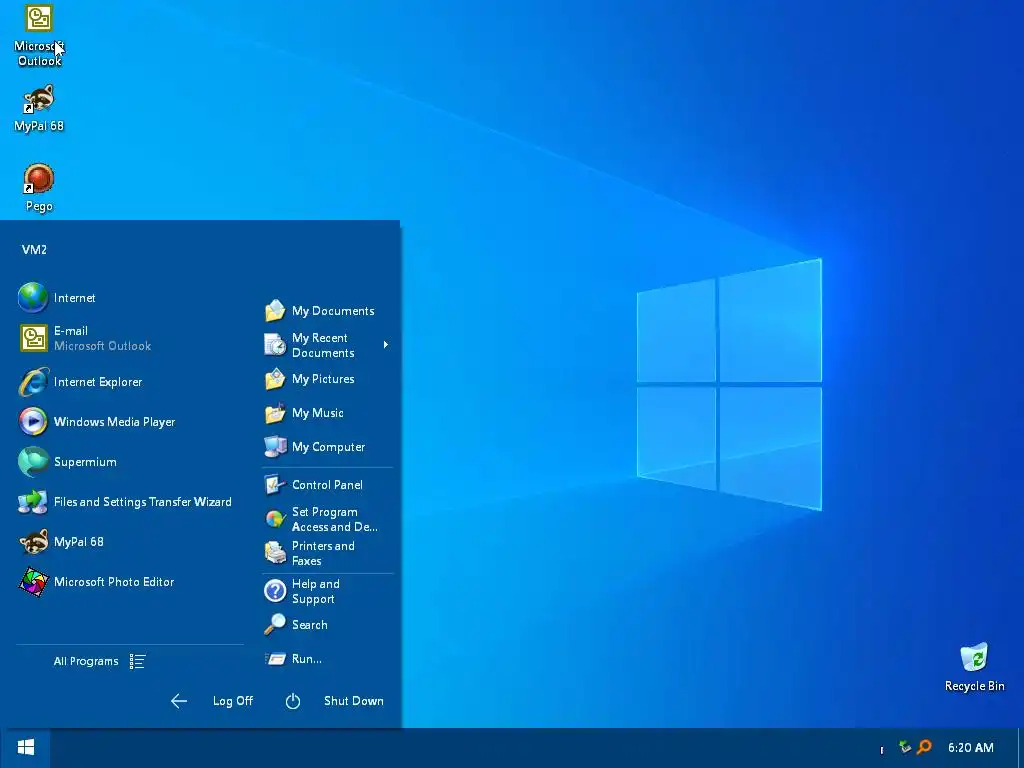Open All Programs text entry
This screenshot has width=1024, height=768.
(x=86, y=662)
